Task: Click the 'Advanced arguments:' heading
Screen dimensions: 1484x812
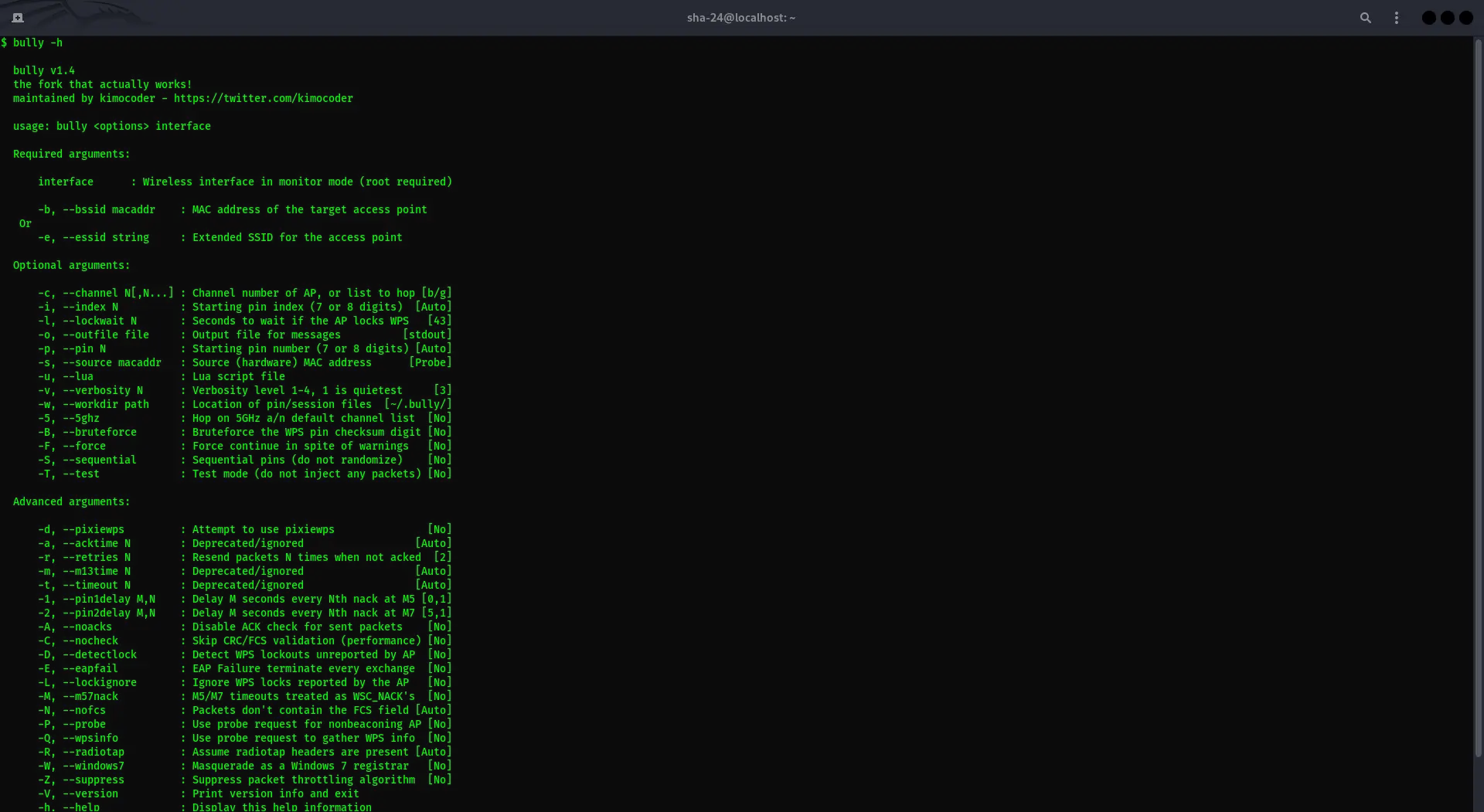Action: click(x=71, y=501)
